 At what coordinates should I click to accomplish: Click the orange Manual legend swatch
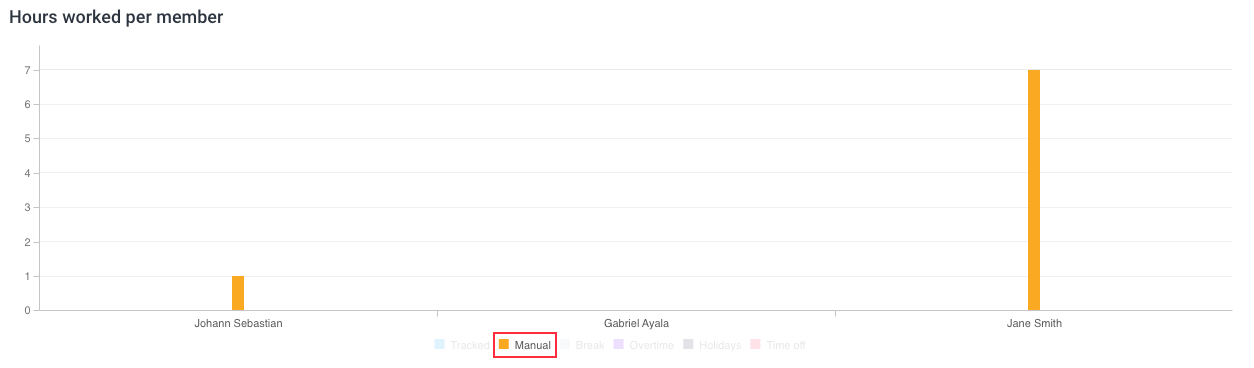pos(504,345)
